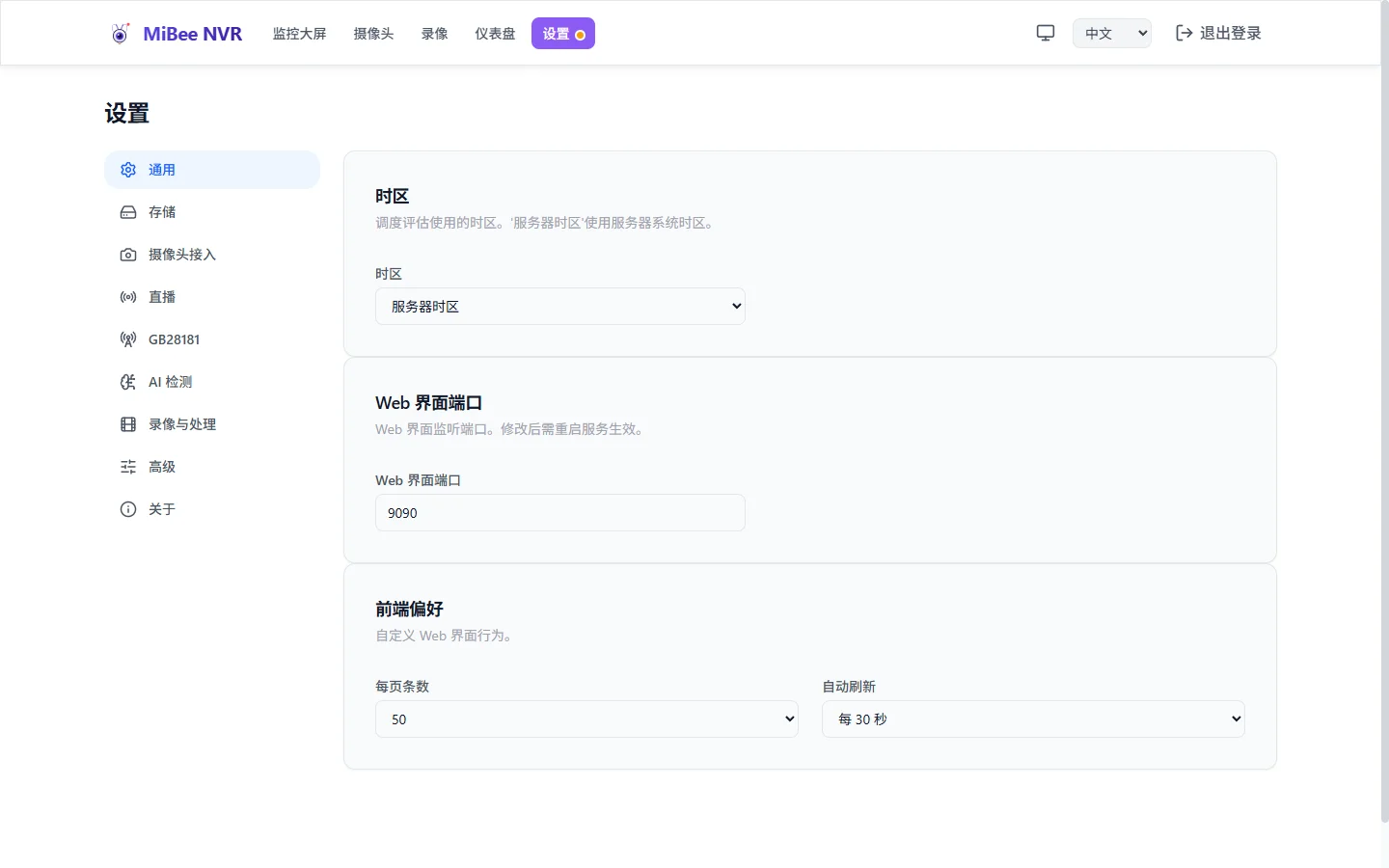Open the 自动刷新 dropdown showing 每 30 秒
This screenshot has width=1389, height=868.
tap(1033, 719)
